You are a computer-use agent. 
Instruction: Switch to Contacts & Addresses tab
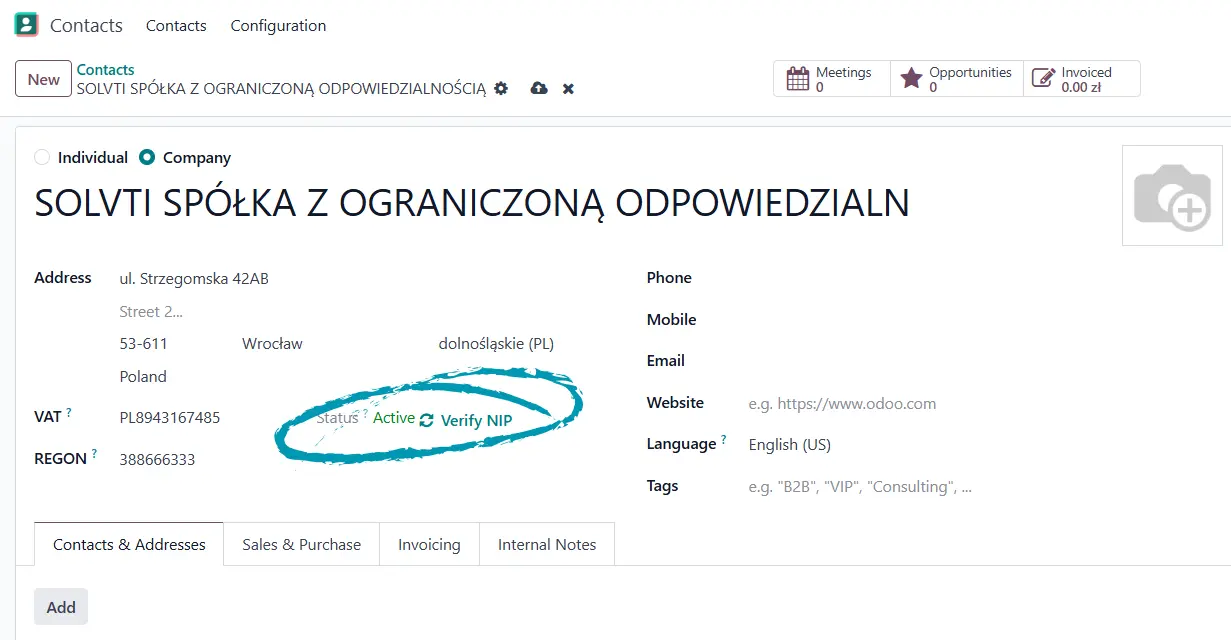[129, 544]
